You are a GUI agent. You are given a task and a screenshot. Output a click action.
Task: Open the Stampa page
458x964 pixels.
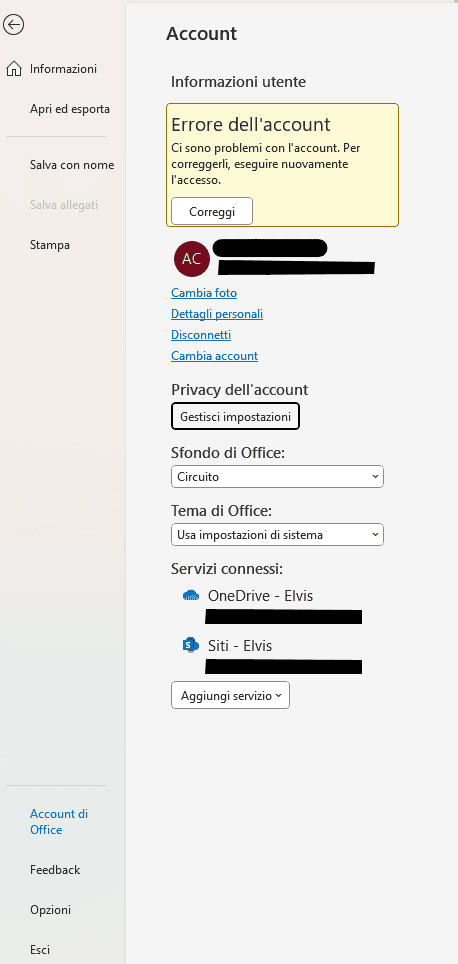(x=50, y=245)
